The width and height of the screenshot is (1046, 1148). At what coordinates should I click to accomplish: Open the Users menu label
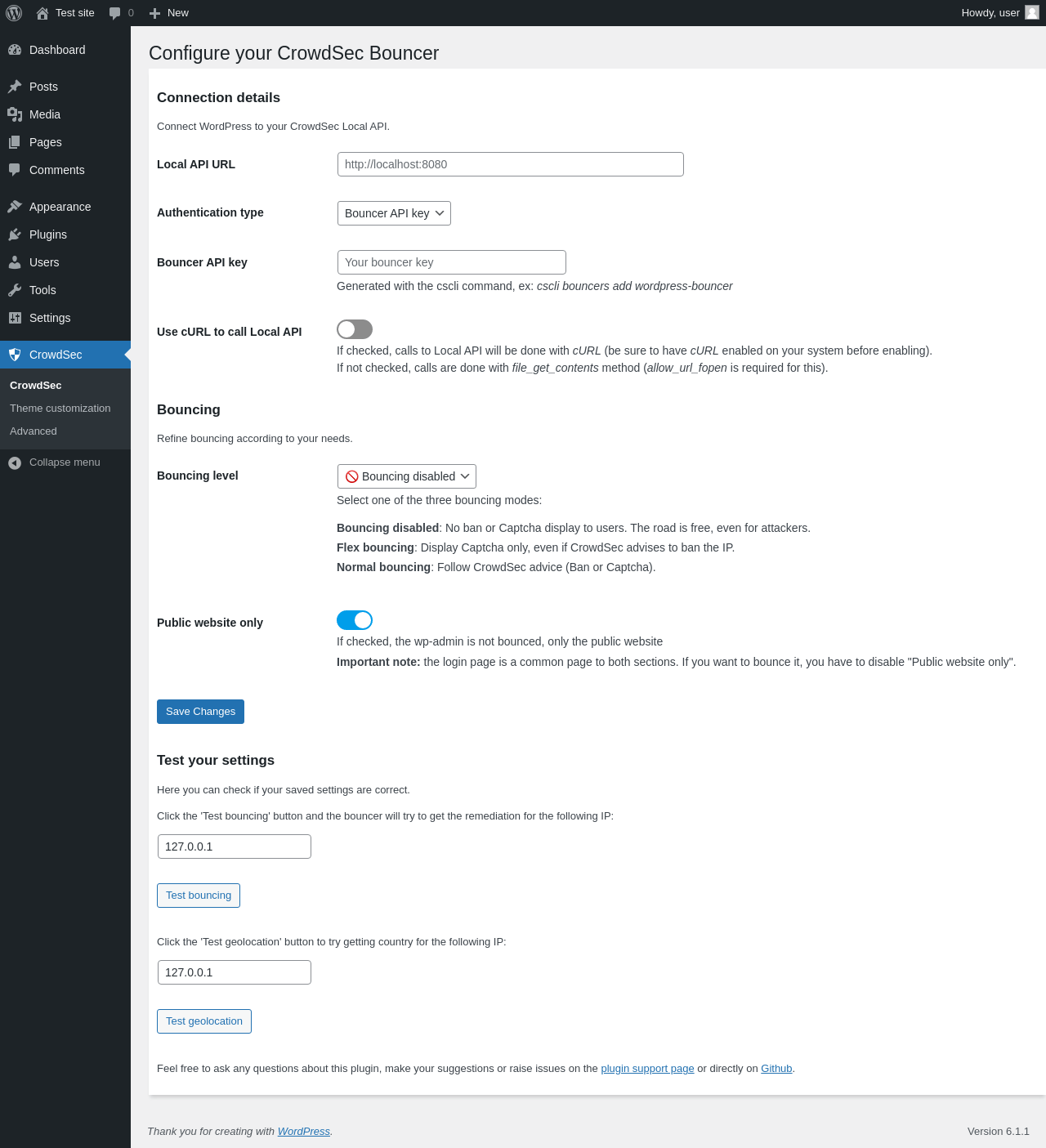coord(44,262)
